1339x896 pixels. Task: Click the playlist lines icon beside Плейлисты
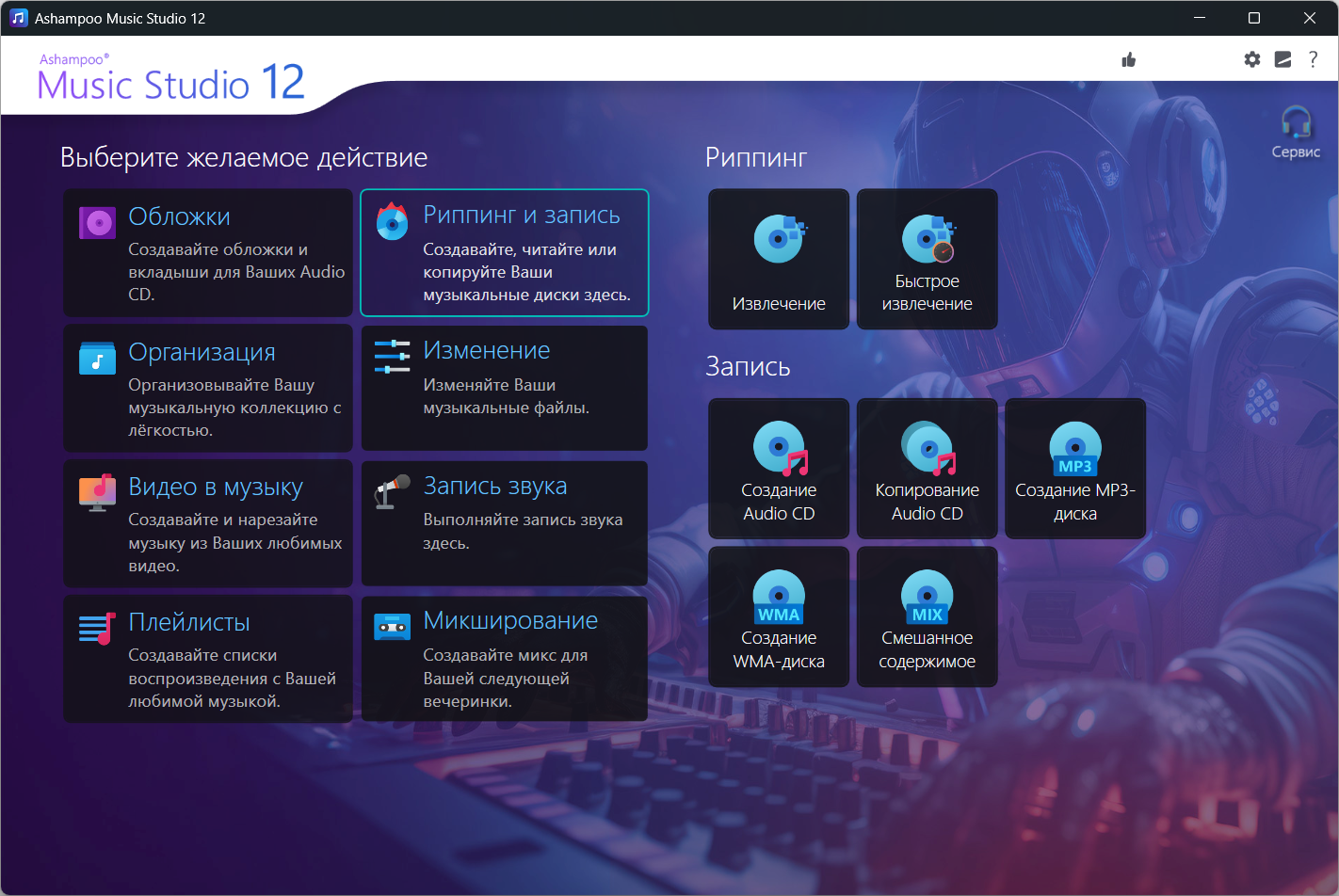98,628
